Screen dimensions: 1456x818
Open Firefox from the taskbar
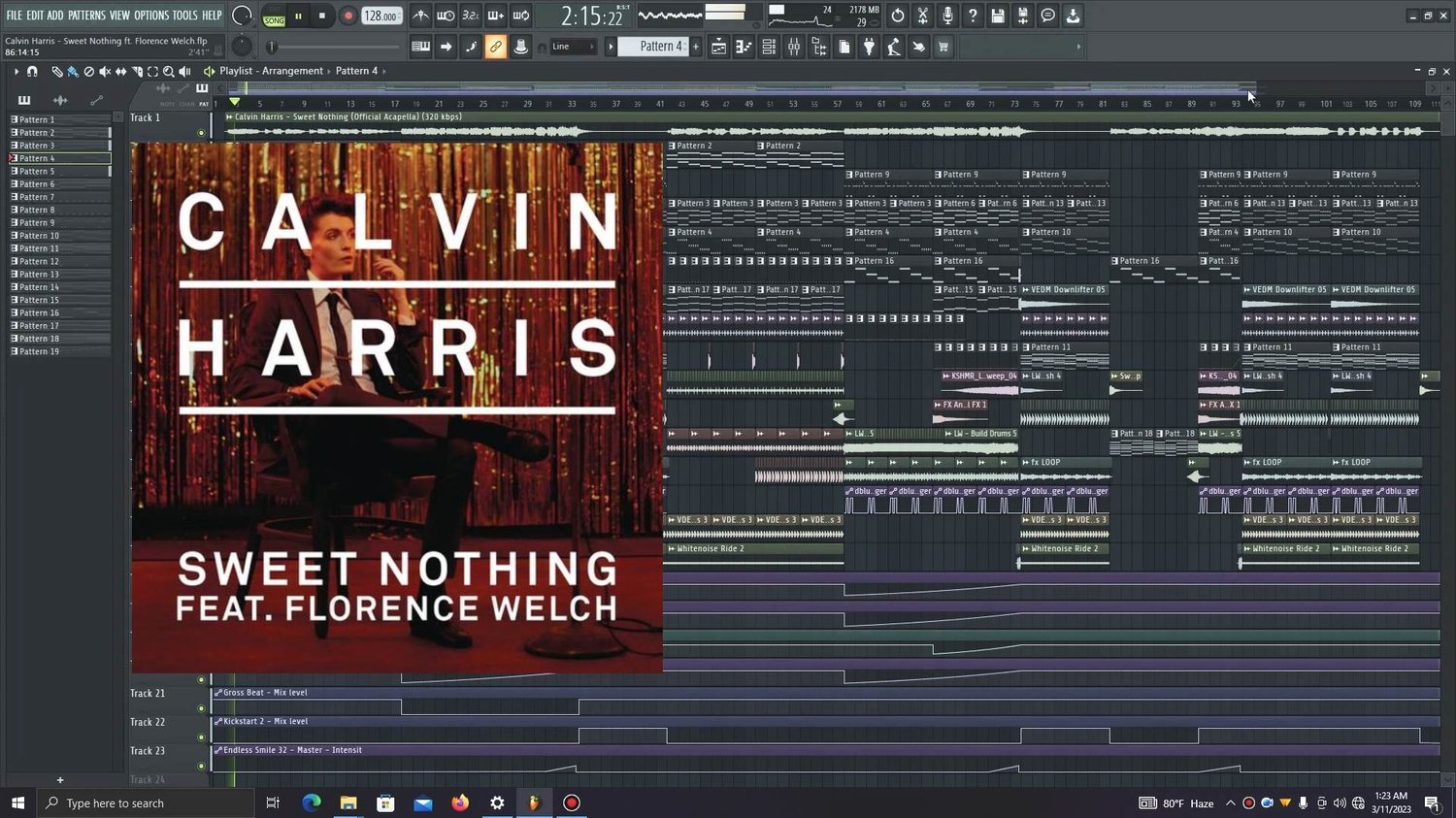coord(460,803)
